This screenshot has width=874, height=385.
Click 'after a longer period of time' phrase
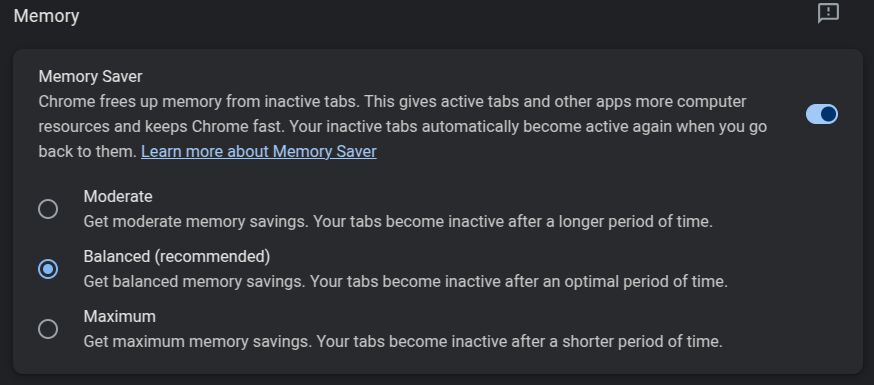point(610,222)
